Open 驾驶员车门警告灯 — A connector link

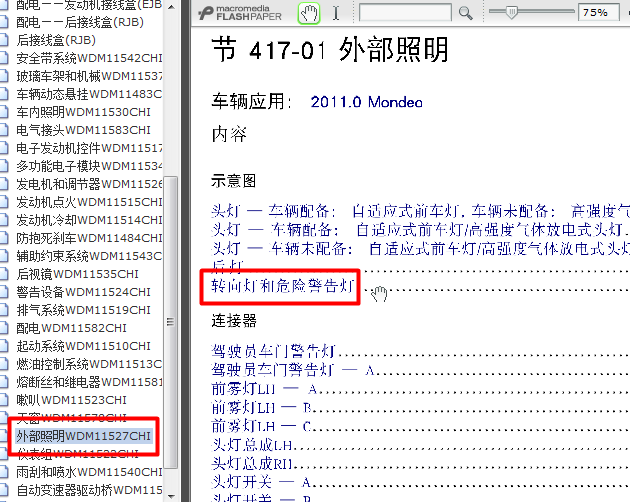(x=293, y=370)
